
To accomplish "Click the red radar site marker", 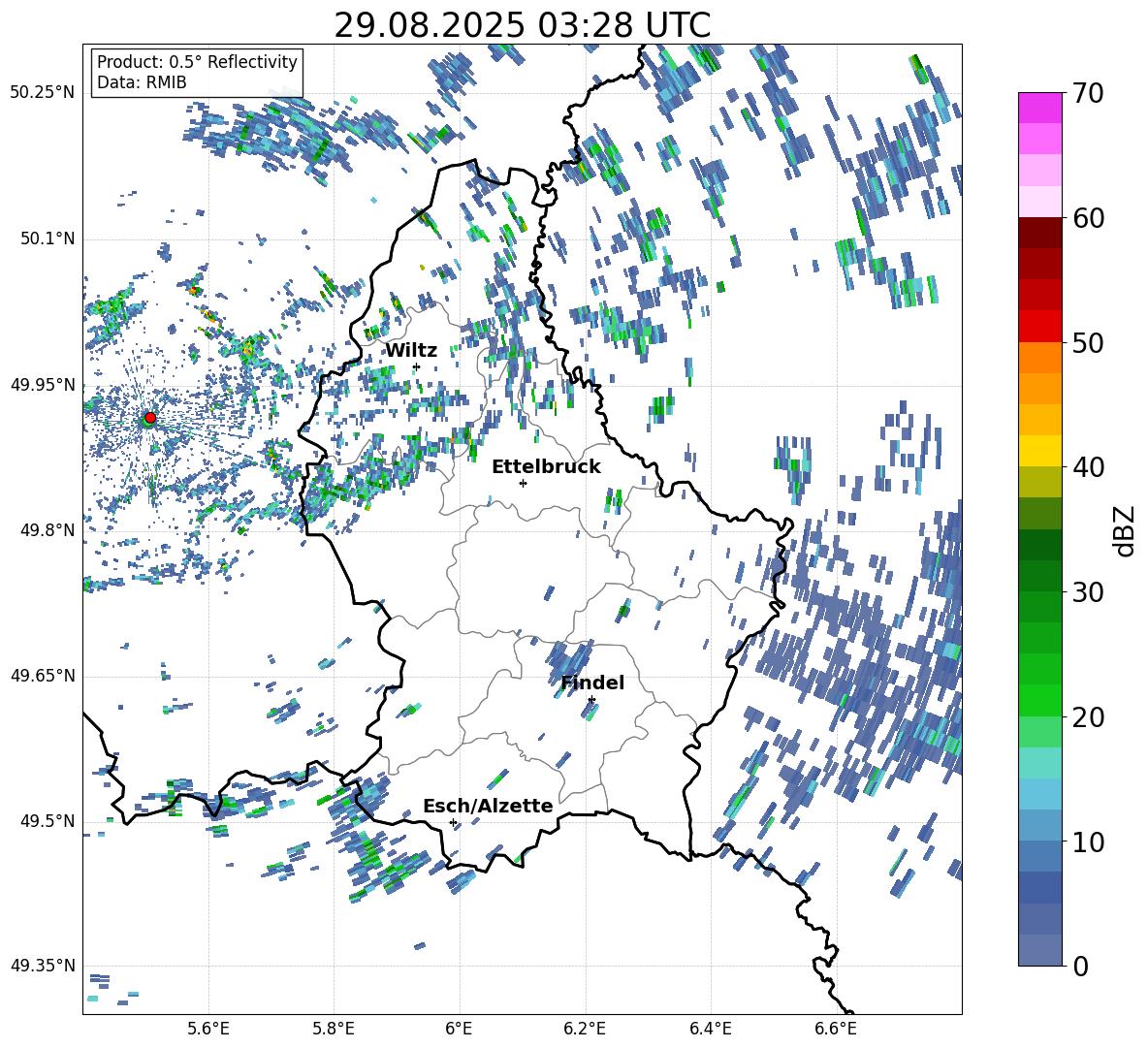I will pos(150,417).
